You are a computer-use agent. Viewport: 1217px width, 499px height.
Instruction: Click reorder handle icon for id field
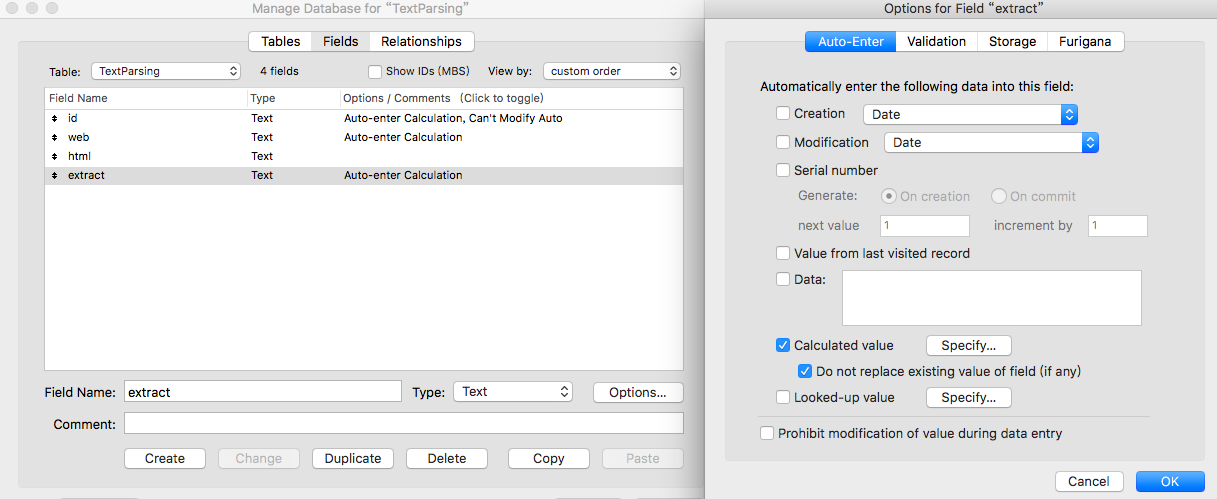[54, 118]
